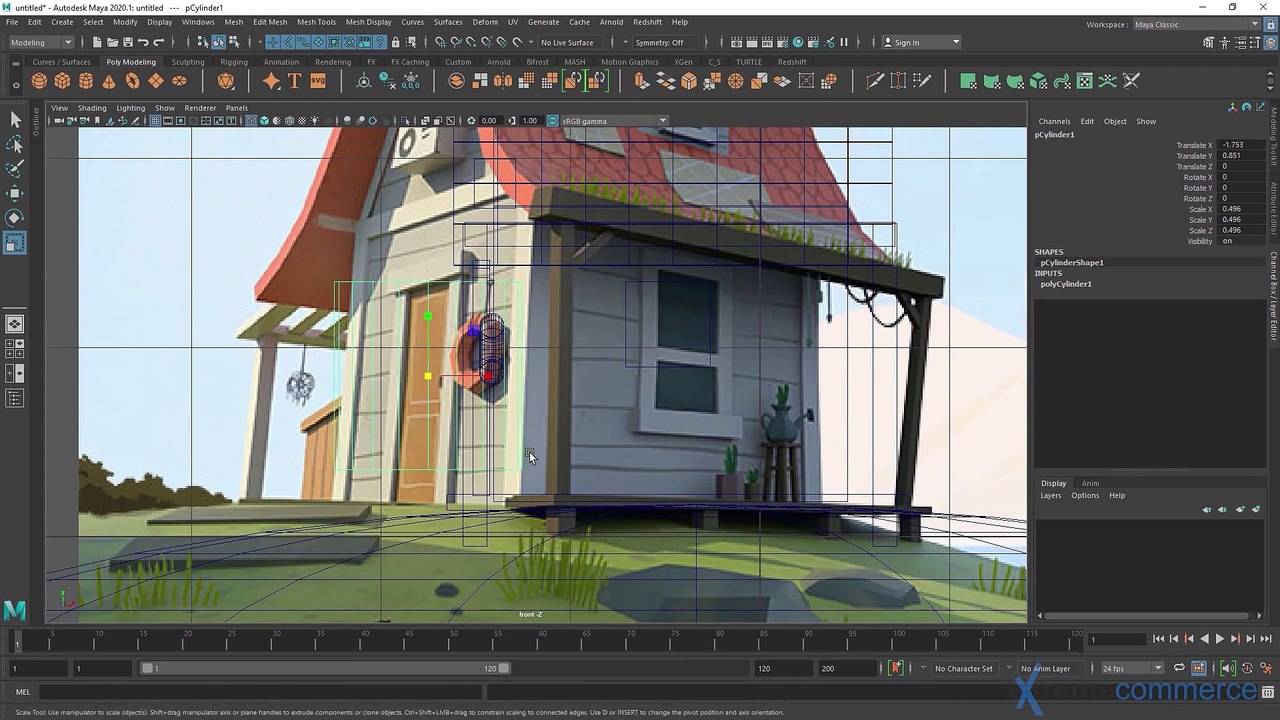
Task: Create a Polygon Cube from shelf
Action: click(62, 81)
